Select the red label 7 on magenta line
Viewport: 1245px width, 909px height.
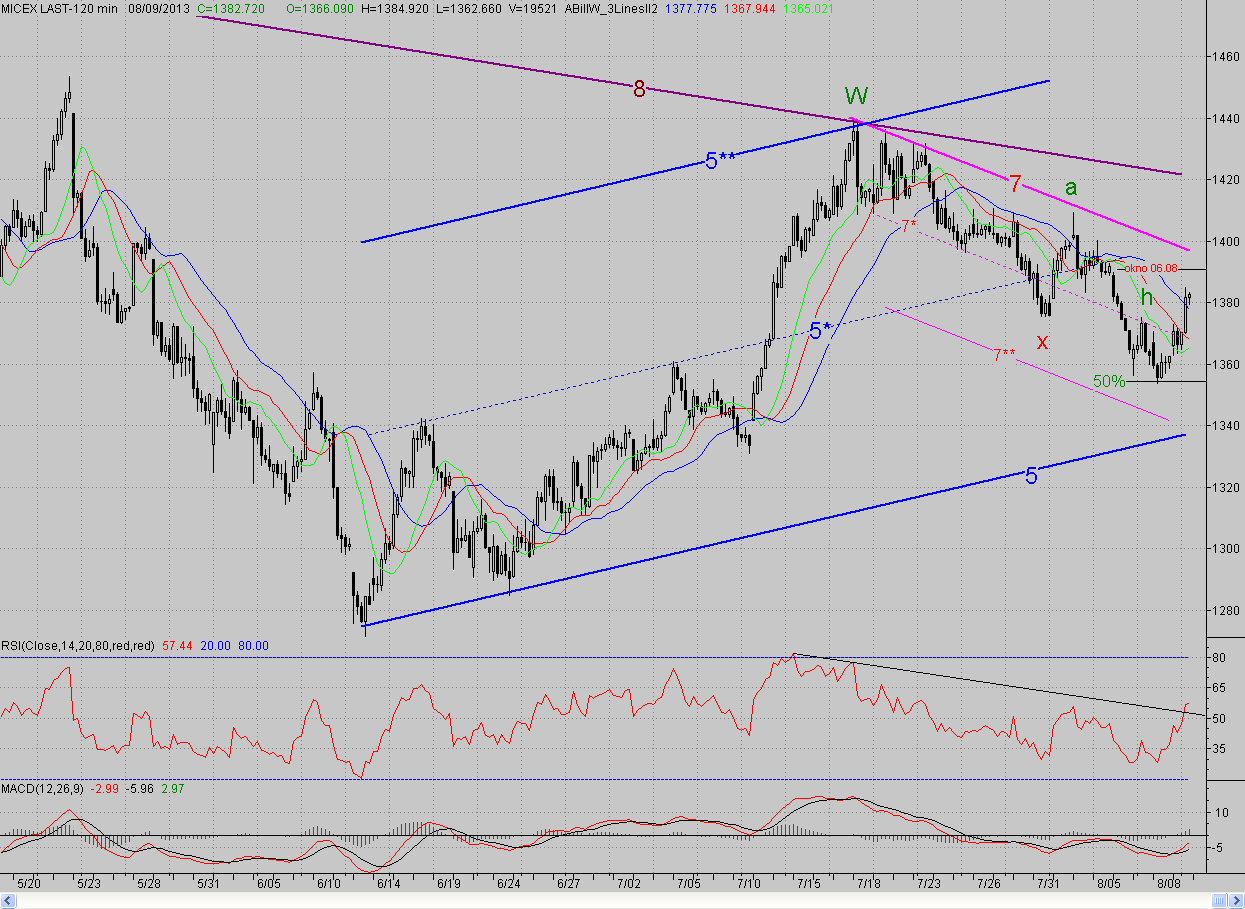(1015, 183)
